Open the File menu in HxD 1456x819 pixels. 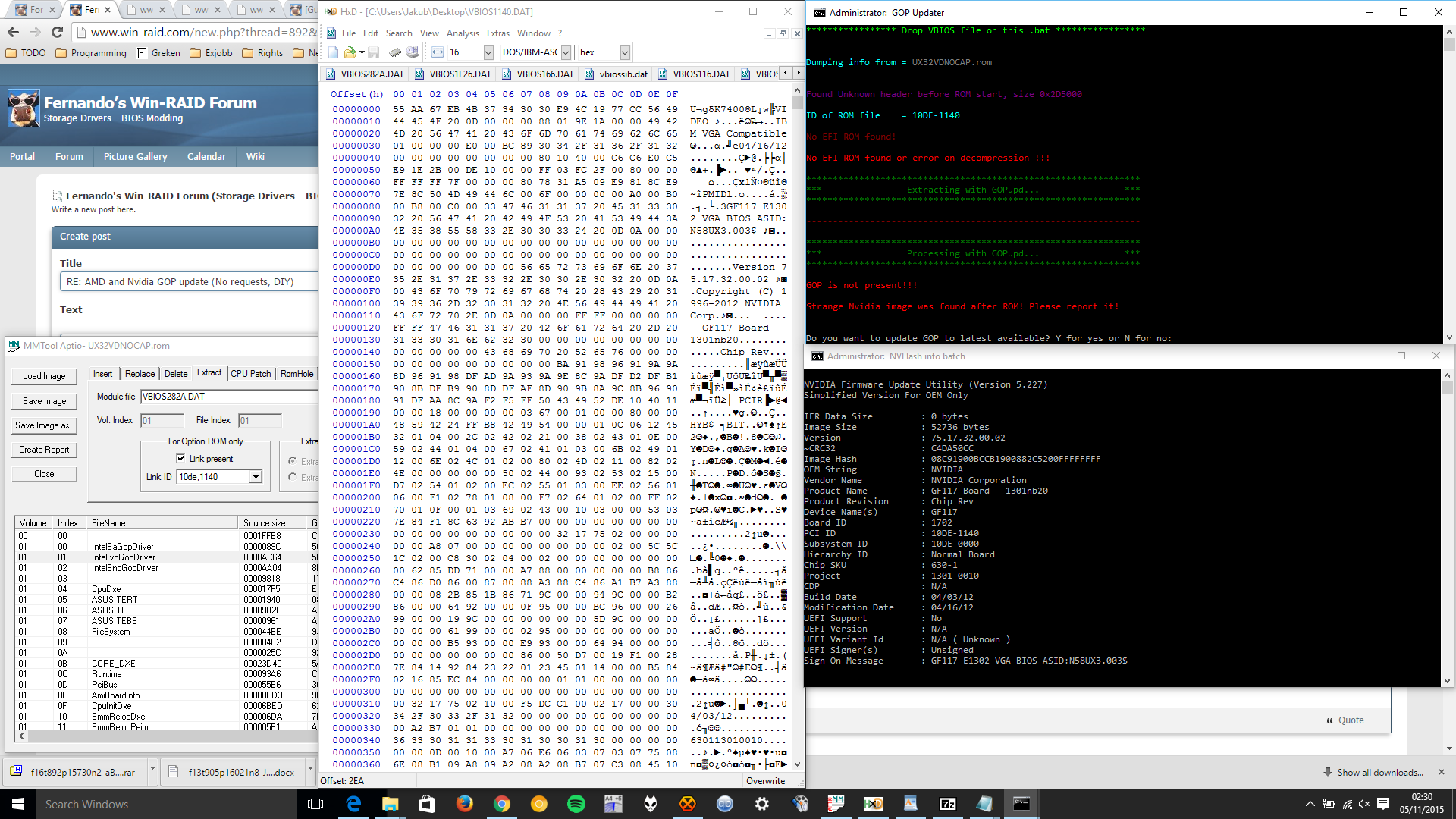click(349, 33)
